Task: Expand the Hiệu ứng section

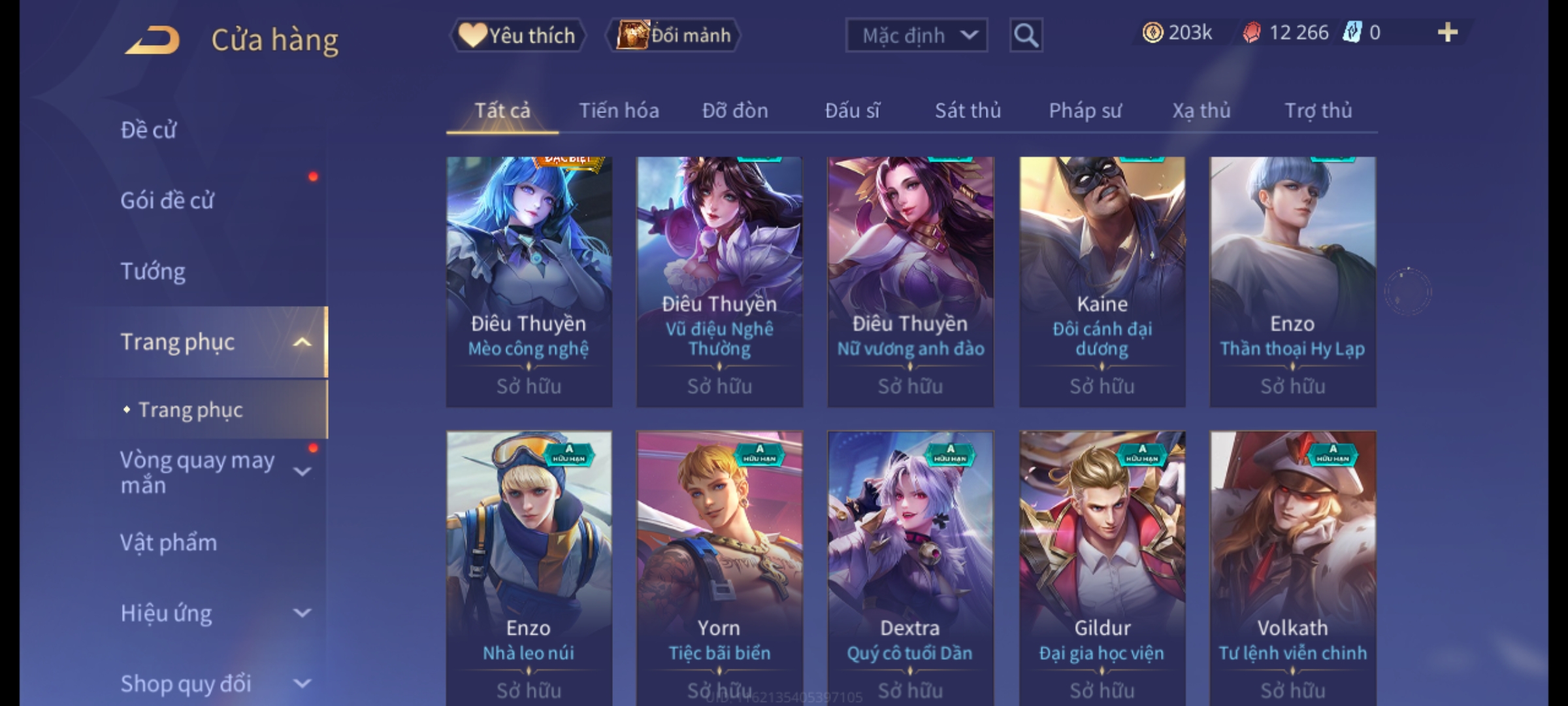Action: tap(302, 613)
